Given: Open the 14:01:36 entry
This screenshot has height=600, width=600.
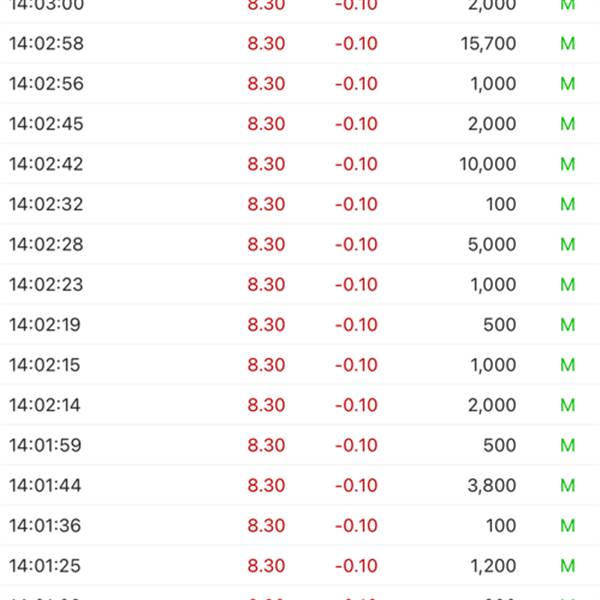Looking at the screenshot, I should pyautogui.click(x=300, y=526).
